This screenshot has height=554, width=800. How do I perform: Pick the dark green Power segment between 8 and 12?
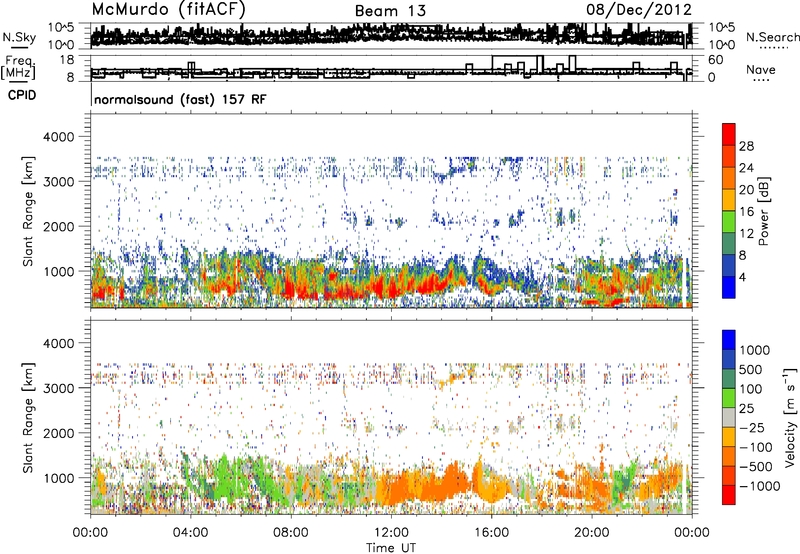tap(729, 244)
